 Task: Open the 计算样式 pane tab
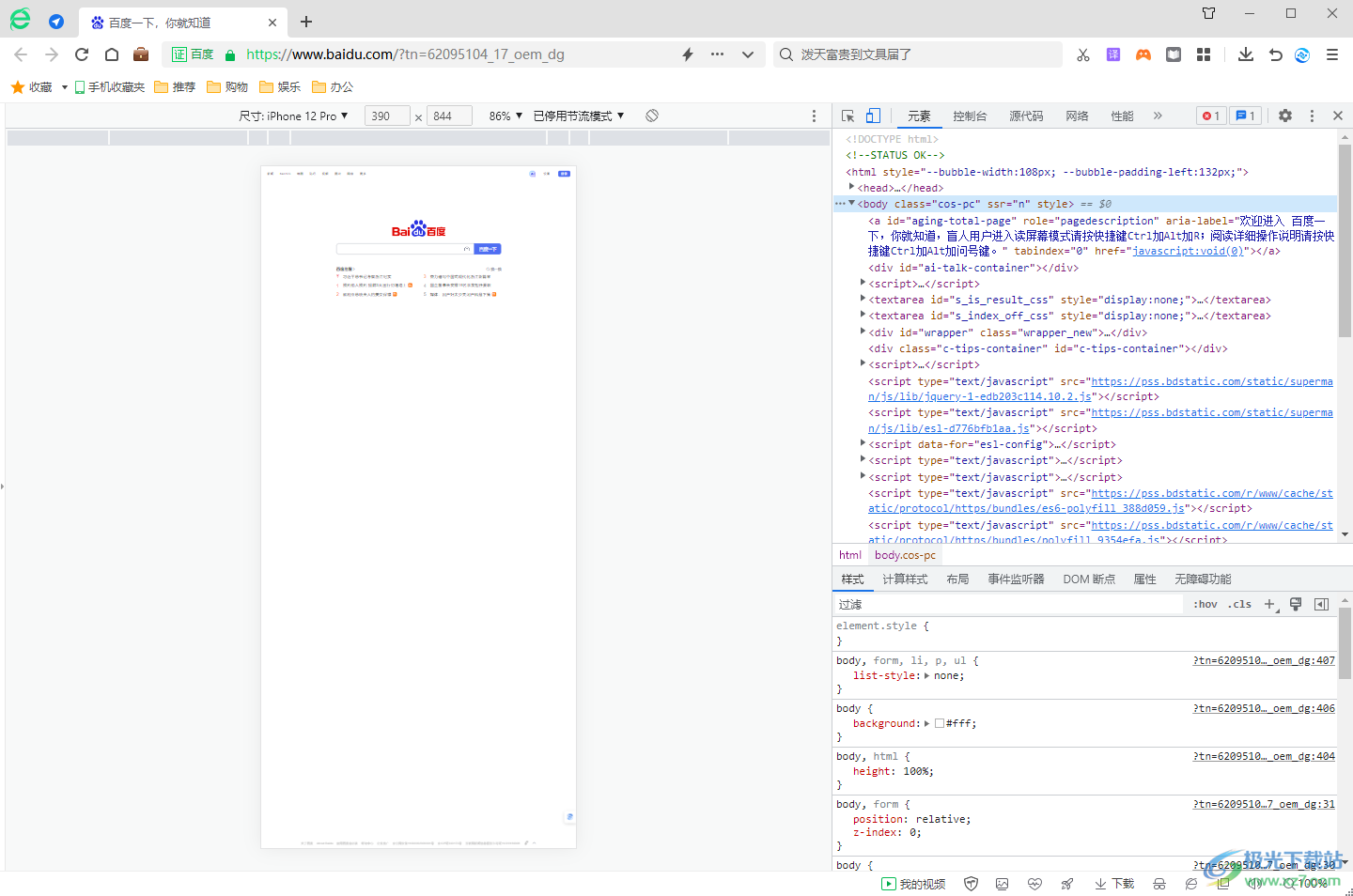pyautogui.click(x=905, y=579)
